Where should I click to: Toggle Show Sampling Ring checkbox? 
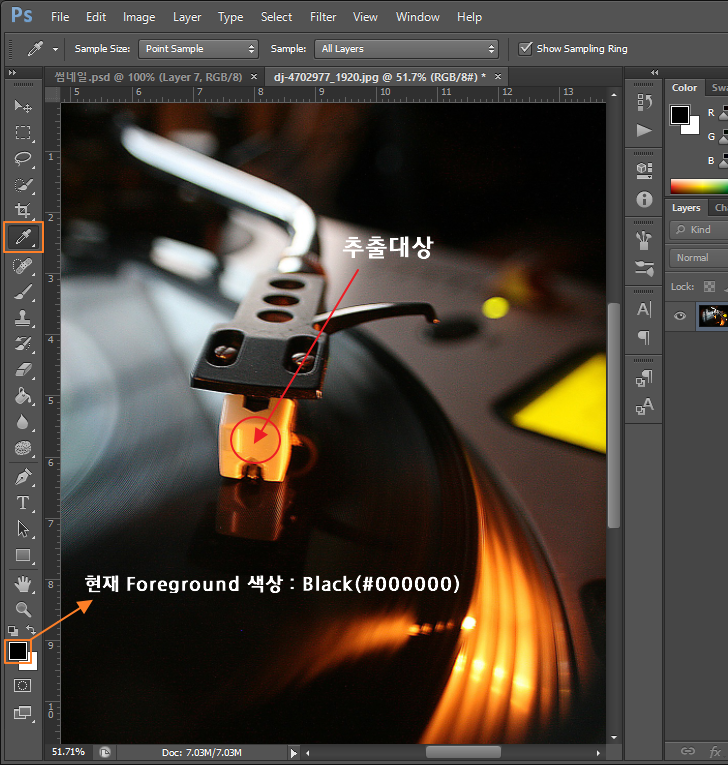(x=525, y=48)
